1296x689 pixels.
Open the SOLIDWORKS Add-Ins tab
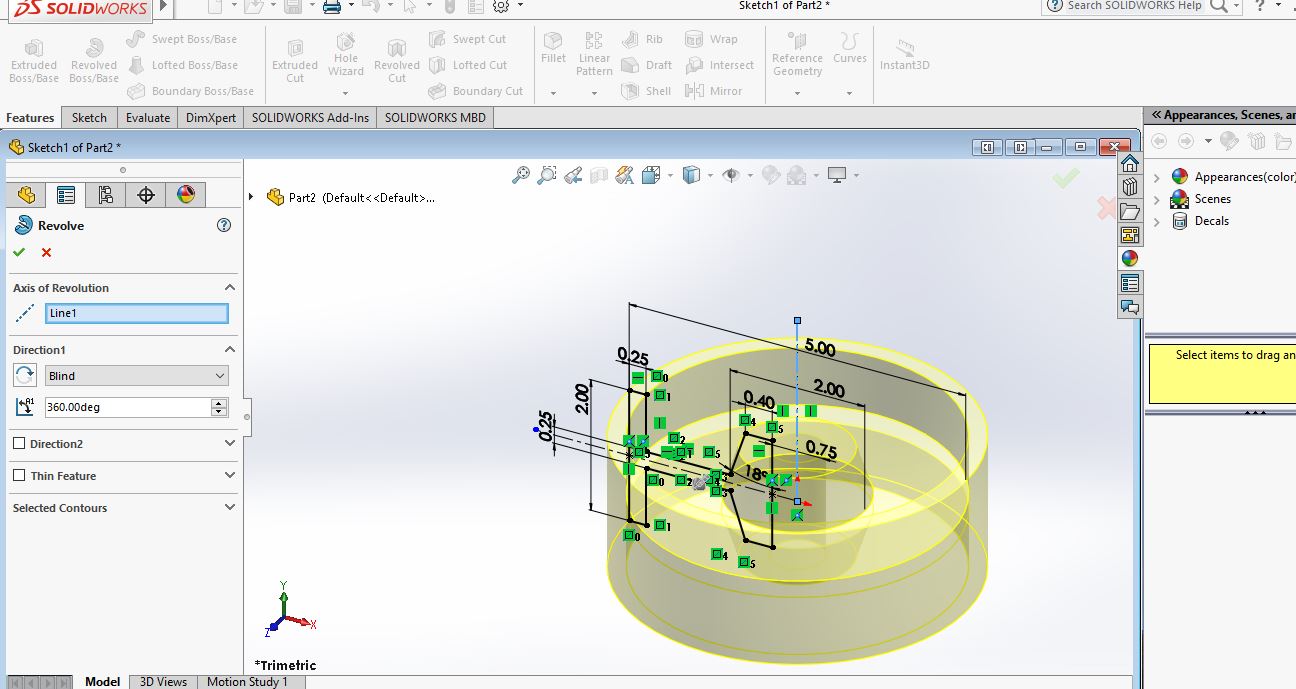pos(310,117)
